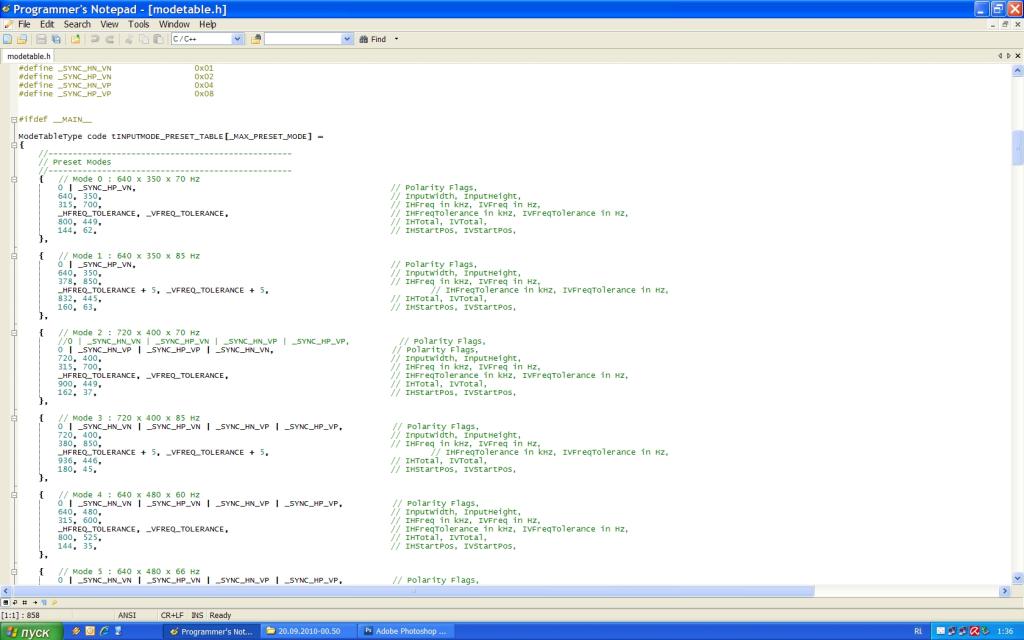
Task: Toggle the fold marker at #ifdef __MAIN__
Action: pyautogui.click(x=14, y=119)
